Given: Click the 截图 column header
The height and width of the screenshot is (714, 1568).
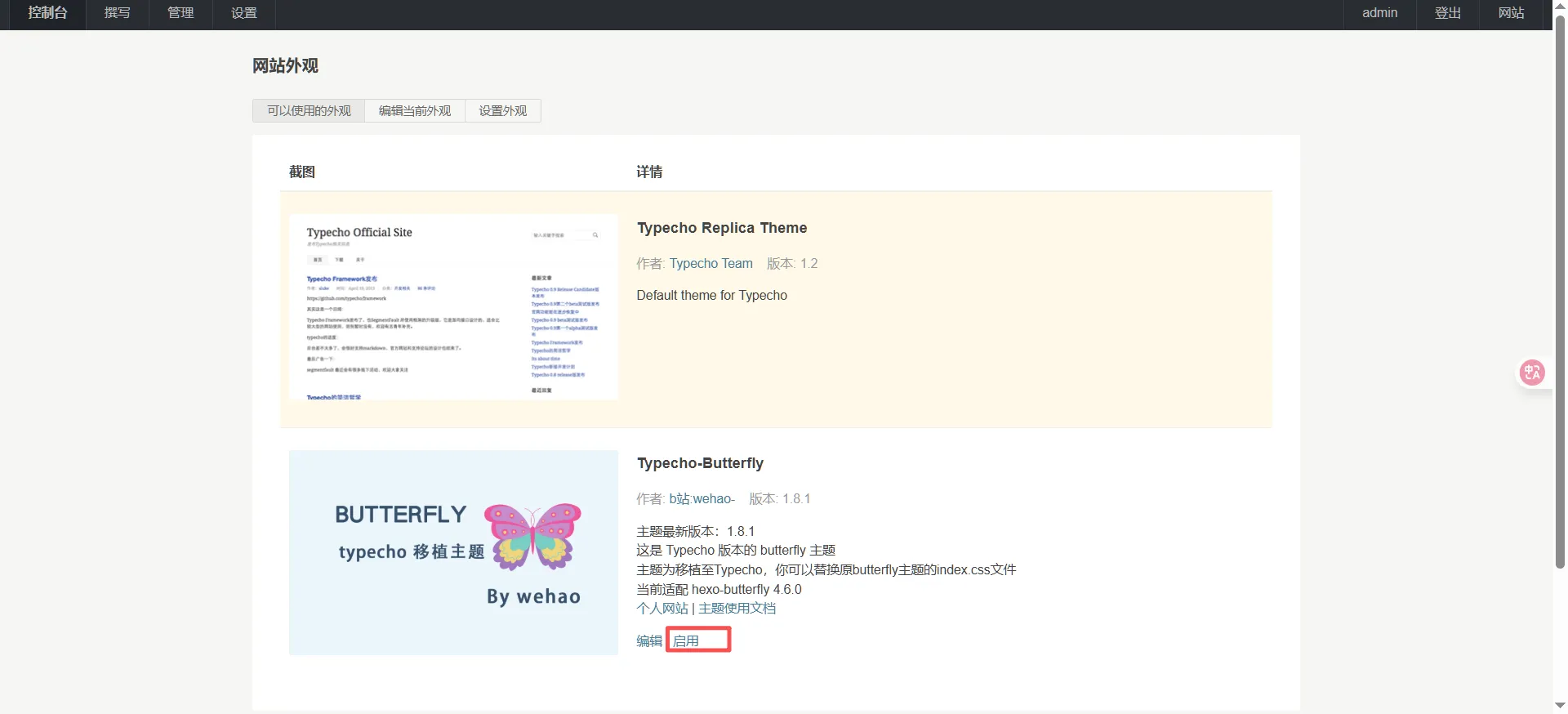Looking at the screenshot, I should [x=302, y=172].
